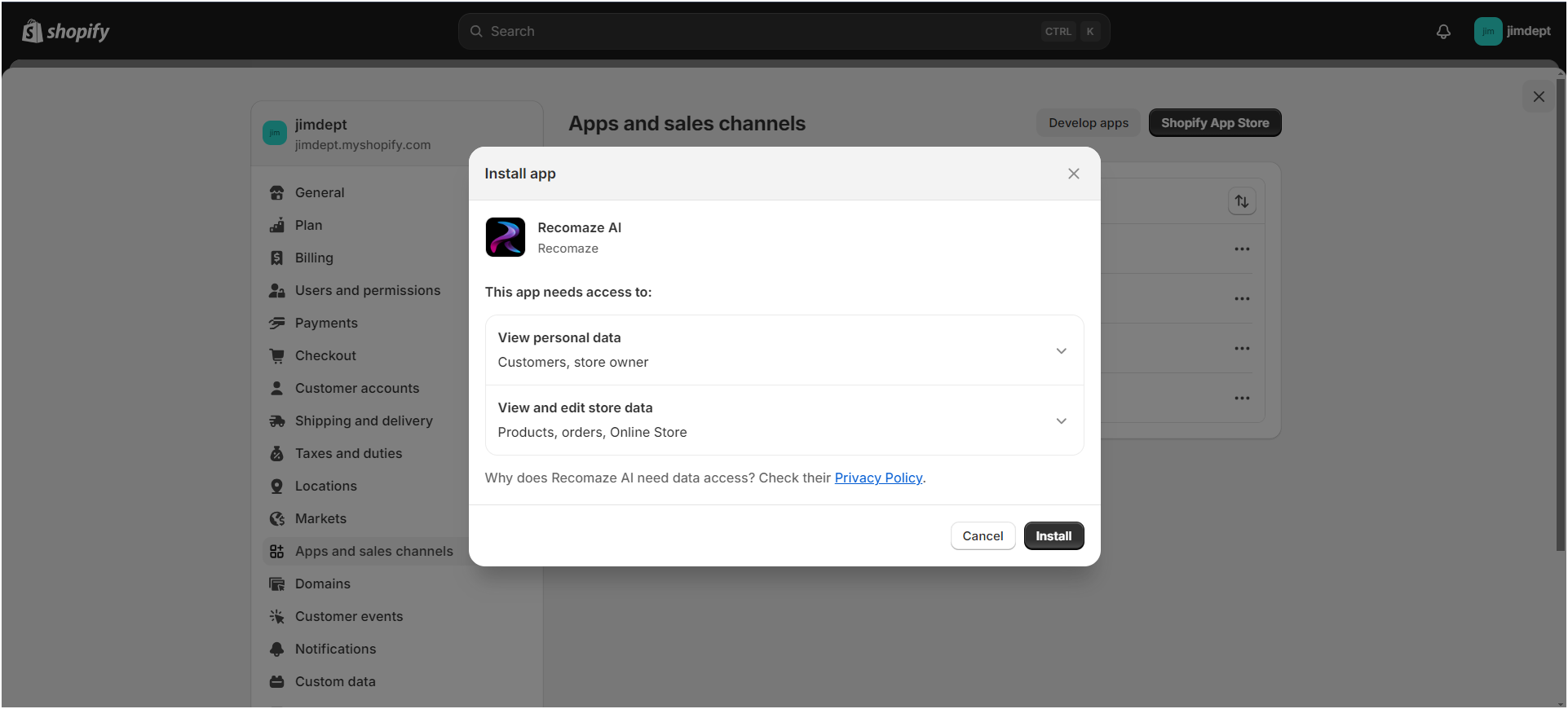Open Domains settings
The width and height of the screenshot is (1568, 709).
323,583
